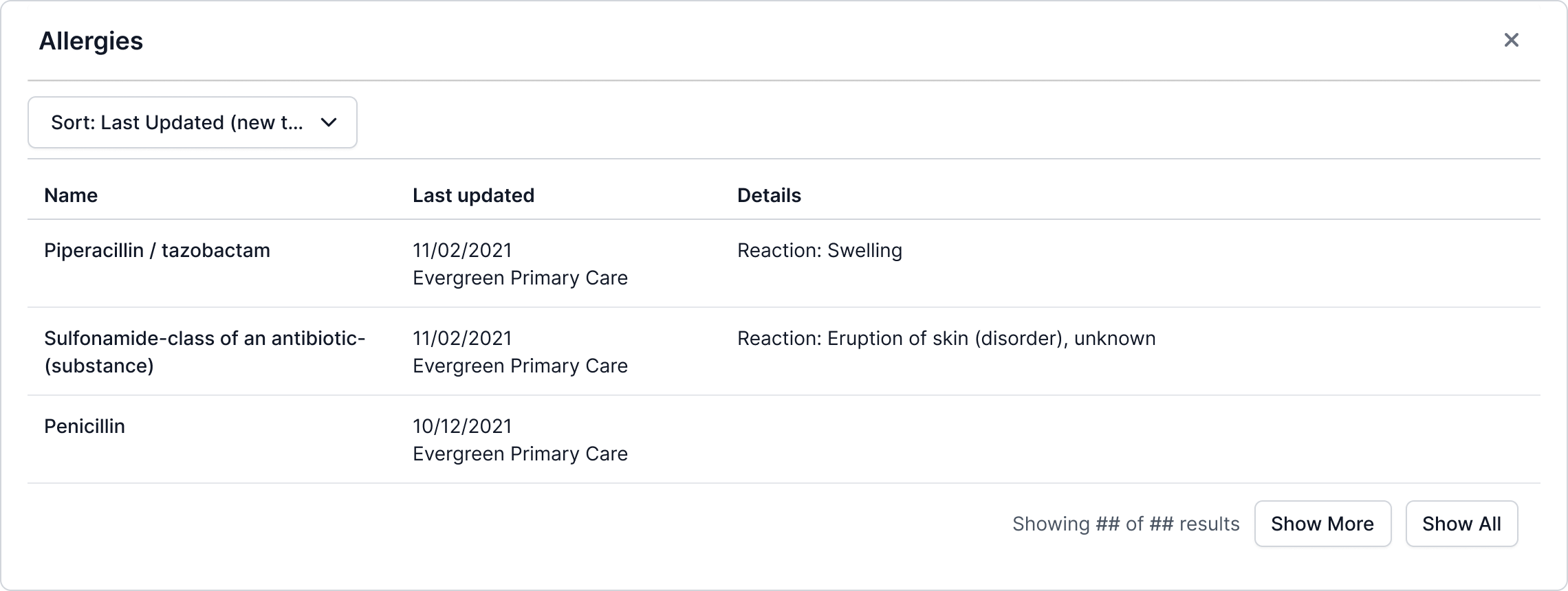Click Evergreen Primary Care in the Sulfonamide row
This screenshot has width=1568, height=591.
point(520,366)
